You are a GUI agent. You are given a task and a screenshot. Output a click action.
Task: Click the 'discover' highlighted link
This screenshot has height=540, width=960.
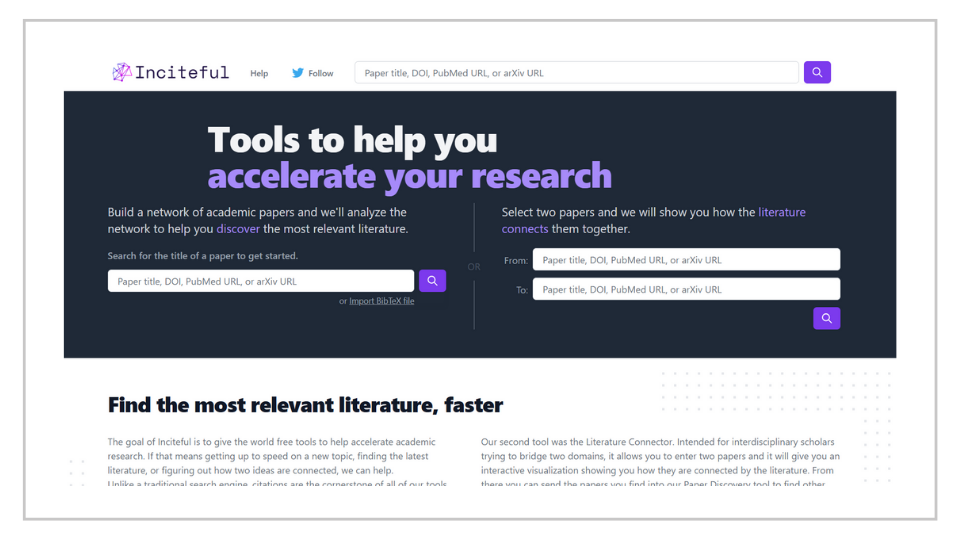pyautogui.click(x=238, y=228)
